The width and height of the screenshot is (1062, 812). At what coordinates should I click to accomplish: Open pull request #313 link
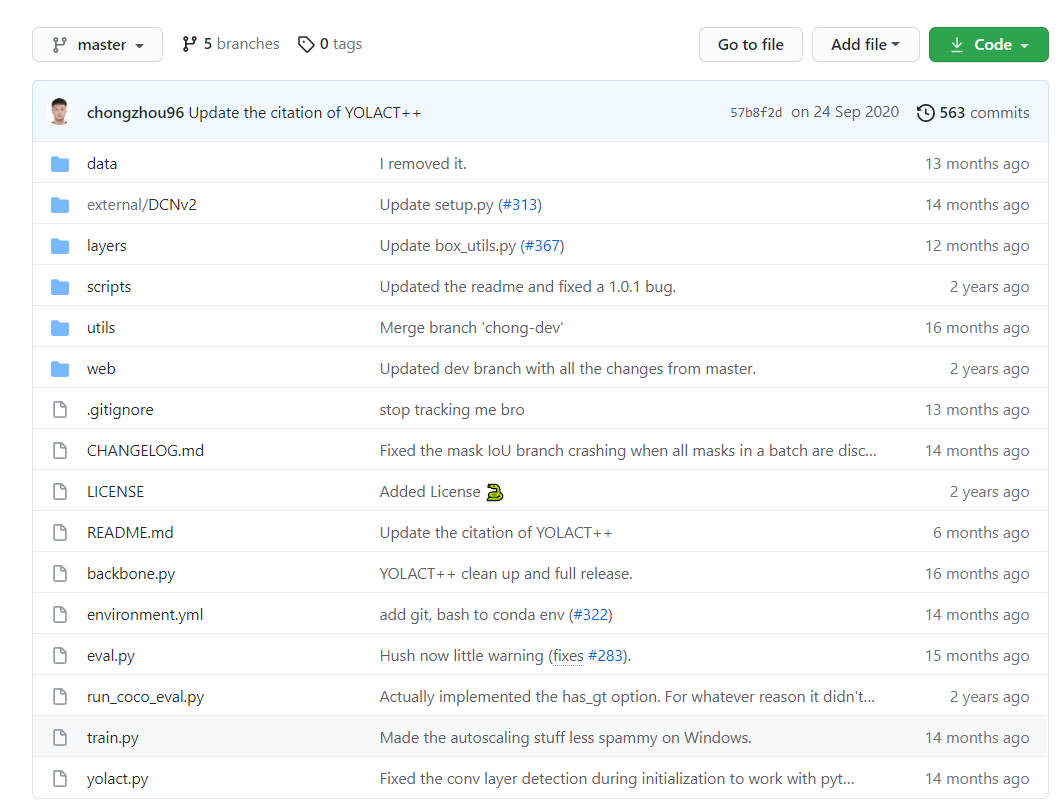[520, 205]
